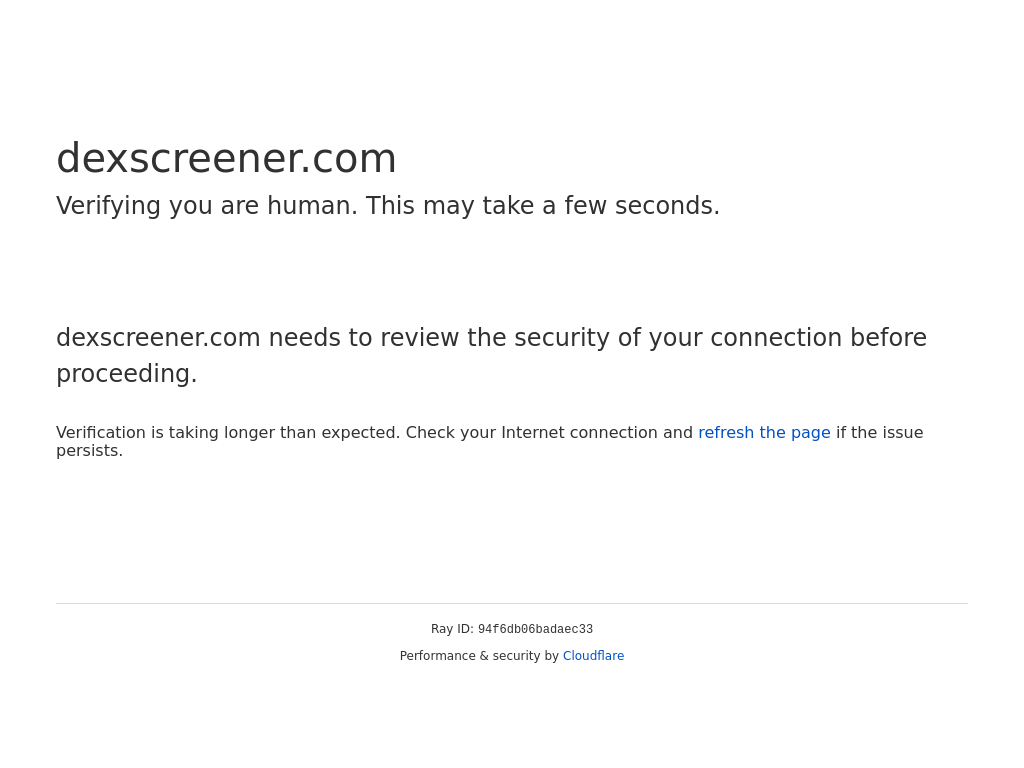This screenshot has height=768, width=1024.
Task: Click 'Verifying you are human' subtitle text
Action: pyautogui.click(x=207, y=206)
